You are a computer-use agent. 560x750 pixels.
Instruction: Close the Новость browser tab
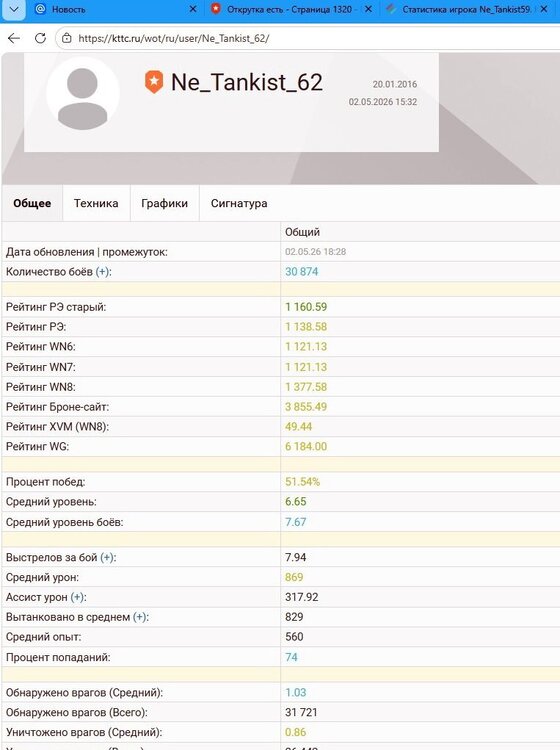[193, 9]
